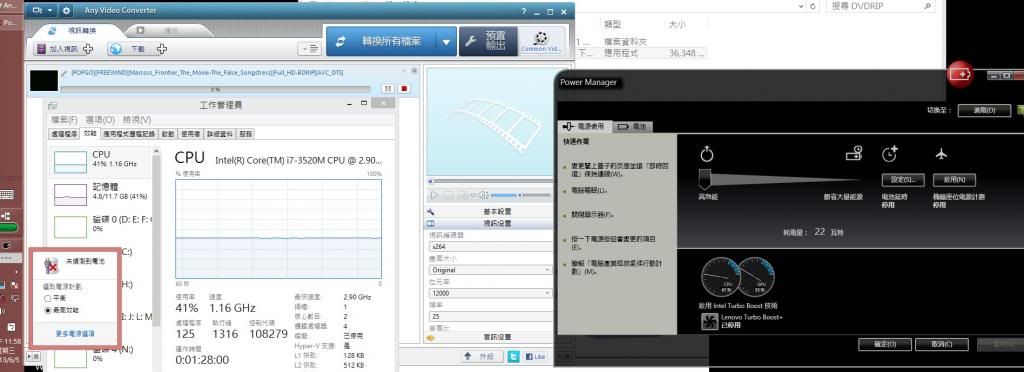The image size is (1024, 372).
Task: Open the 檔案(F) menu in Task Manager
Action: click(x=64, y=120)
